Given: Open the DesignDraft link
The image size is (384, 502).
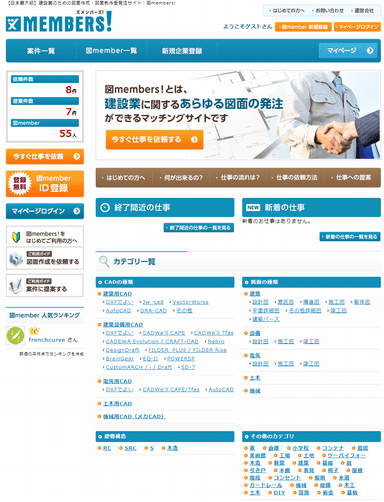Looking at the screenshot, I should click(122, 350).
